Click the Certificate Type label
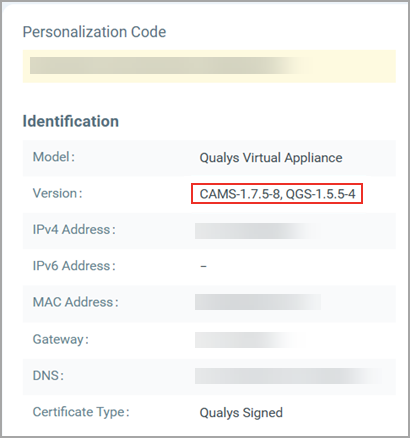The width and height of the screenshot is (410, 438). [x=81, y=412]
